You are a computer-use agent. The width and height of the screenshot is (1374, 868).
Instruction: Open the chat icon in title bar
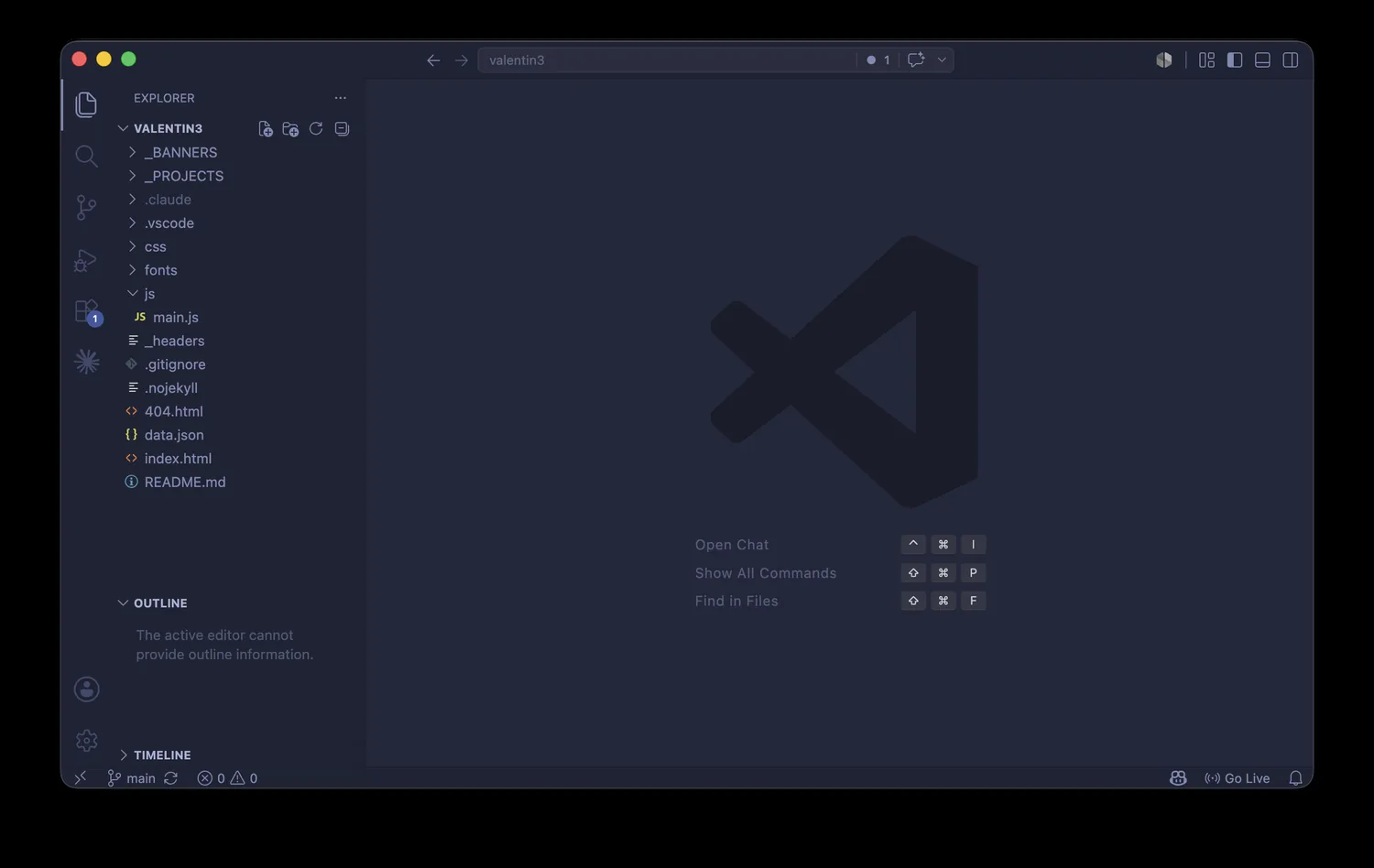916,60
